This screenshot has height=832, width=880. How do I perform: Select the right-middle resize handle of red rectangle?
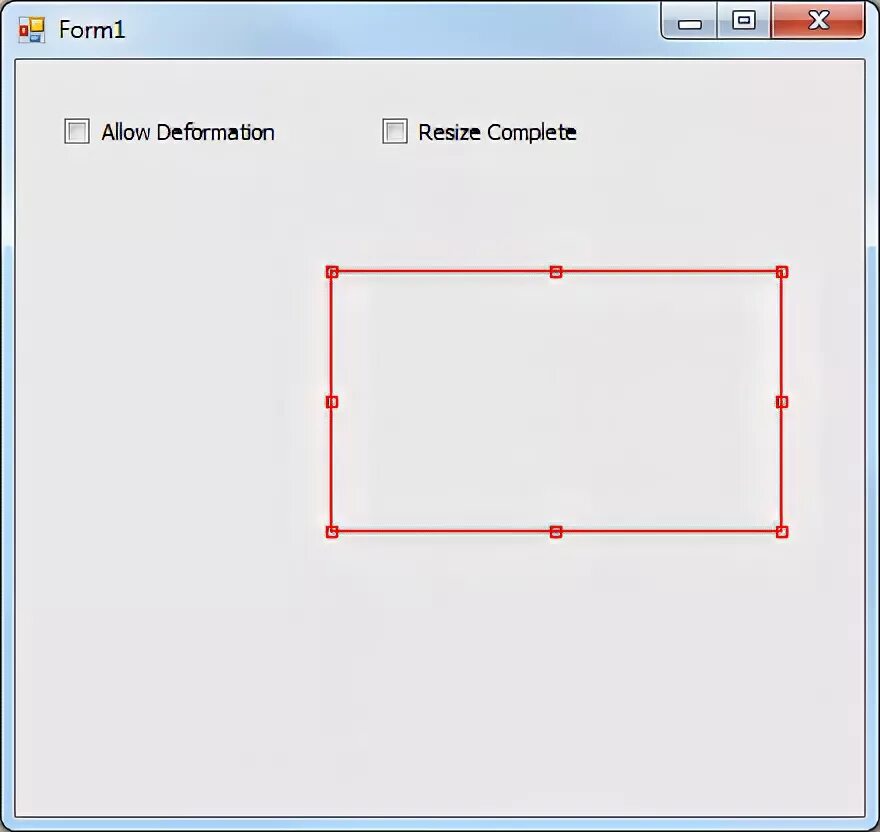tap(782, 402)
